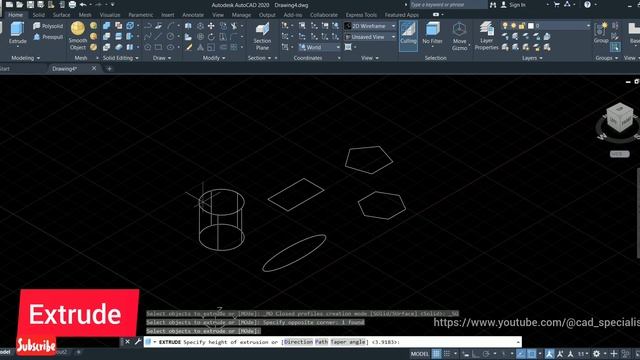
Task: Choose the Path option in command line
Action: tap(321, 342)
